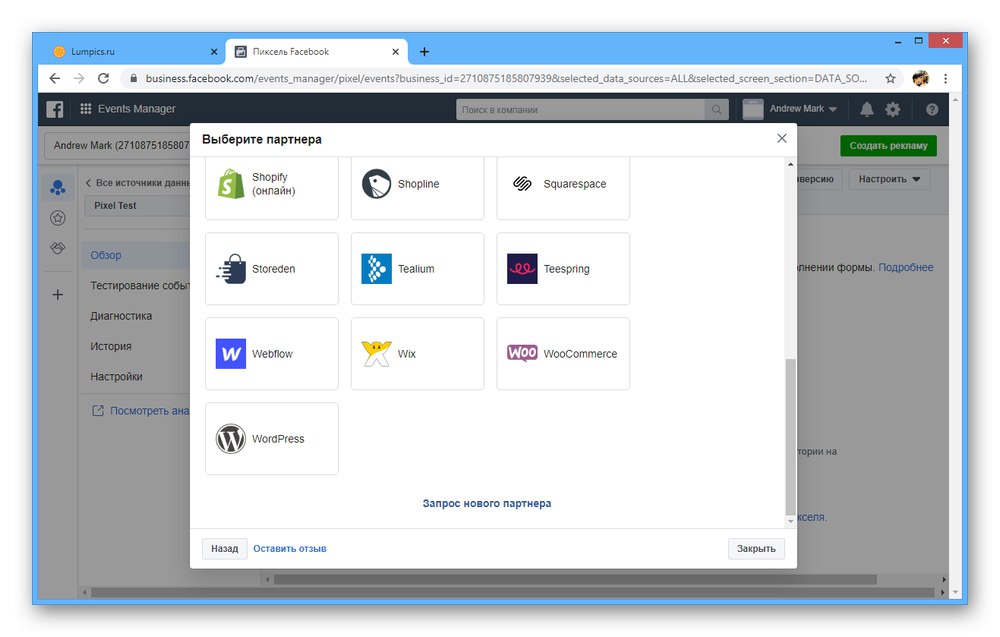Focus the Поиск в компании search field
This screenshot has width=1000, height=637.
point(580,110)
